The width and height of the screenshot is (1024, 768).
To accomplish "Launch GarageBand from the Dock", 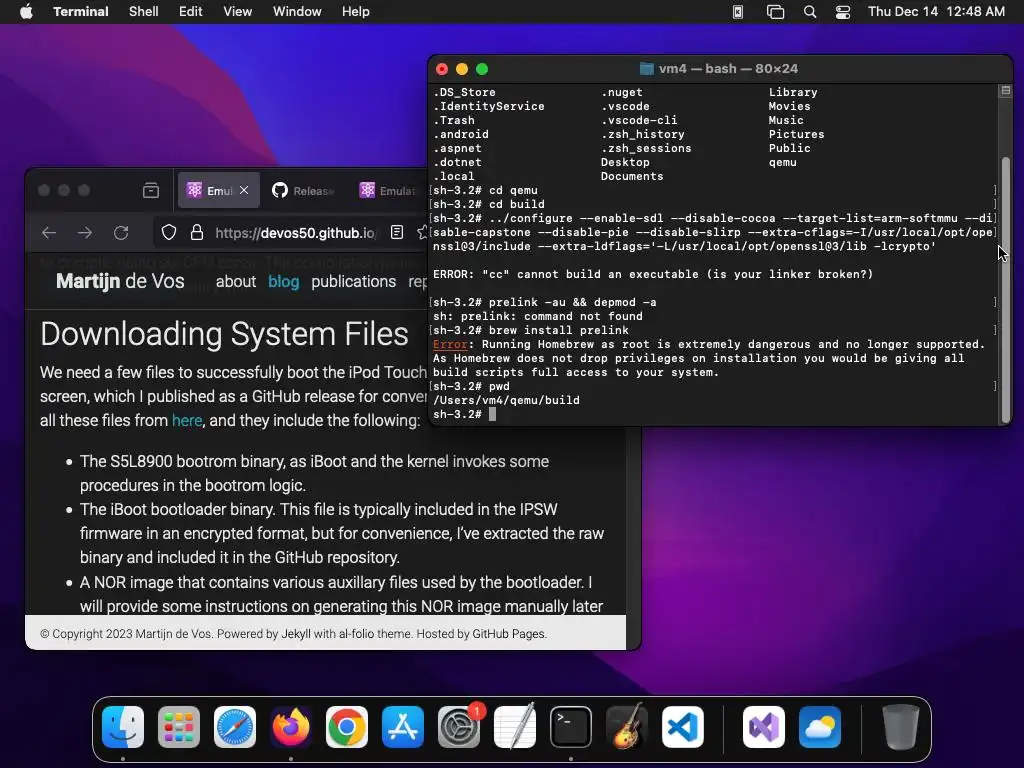I will (627, 727).
